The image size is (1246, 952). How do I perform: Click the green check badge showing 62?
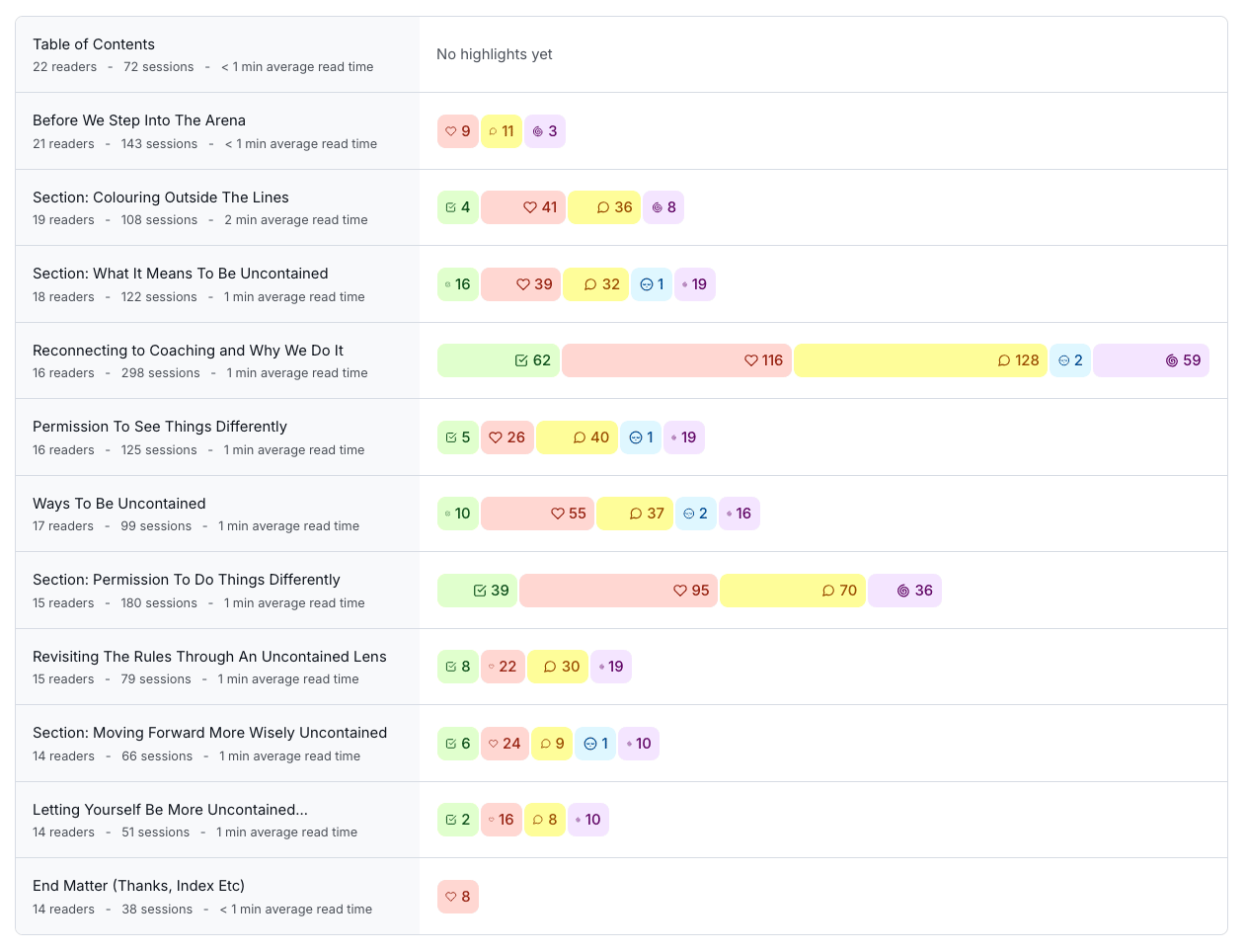coord(499,360)
